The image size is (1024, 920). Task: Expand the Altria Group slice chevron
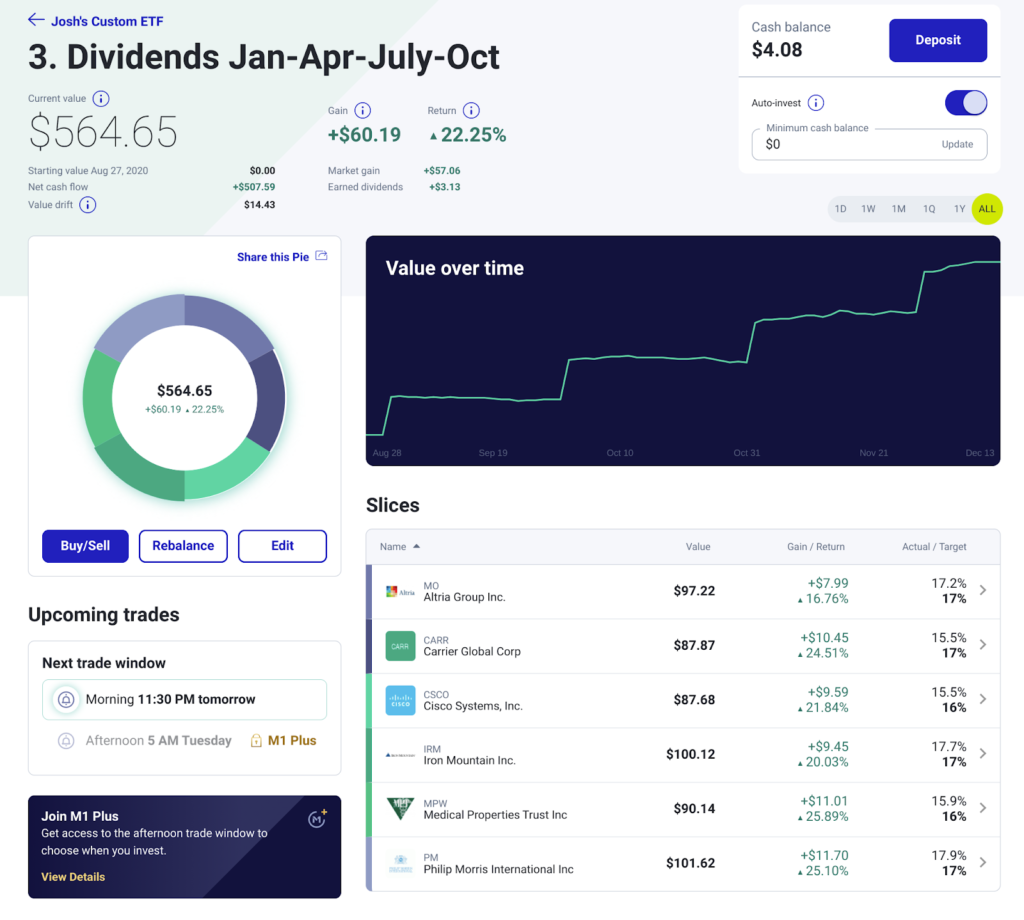tap(983, 590)
